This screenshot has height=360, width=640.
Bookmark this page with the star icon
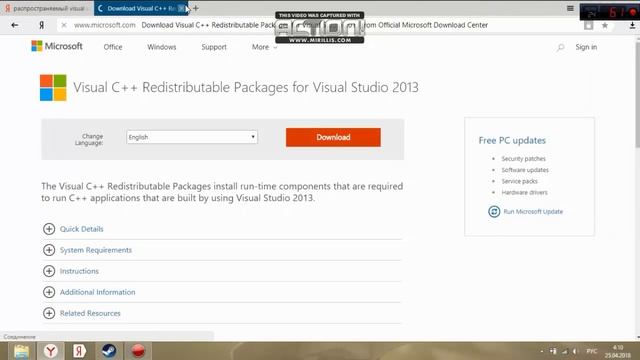coord(605,25)
